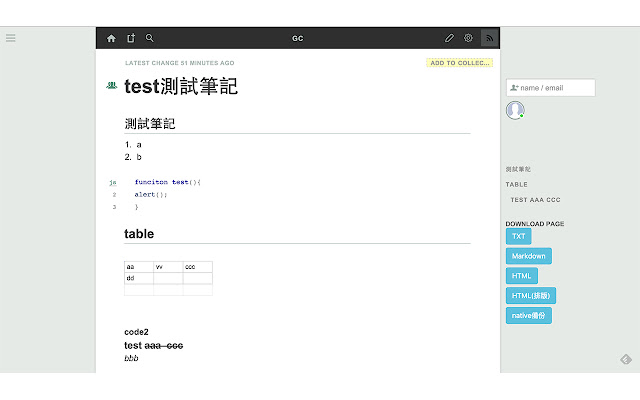640x400 pixels.
Task: Select list item a
Action: pyautogui.click(x=139, y=144)
